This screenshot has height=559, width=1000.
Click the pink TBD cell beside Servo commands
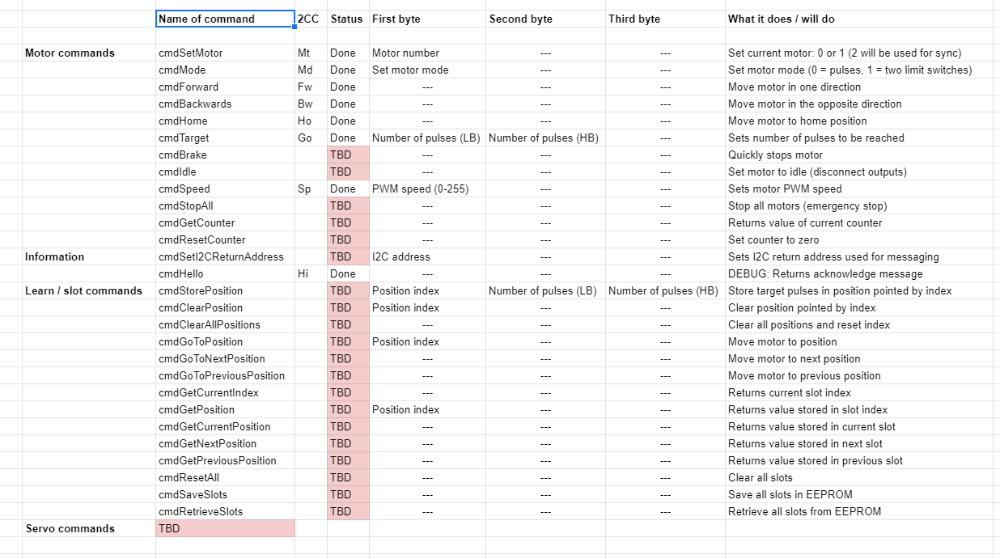click(x=225, y=528)
